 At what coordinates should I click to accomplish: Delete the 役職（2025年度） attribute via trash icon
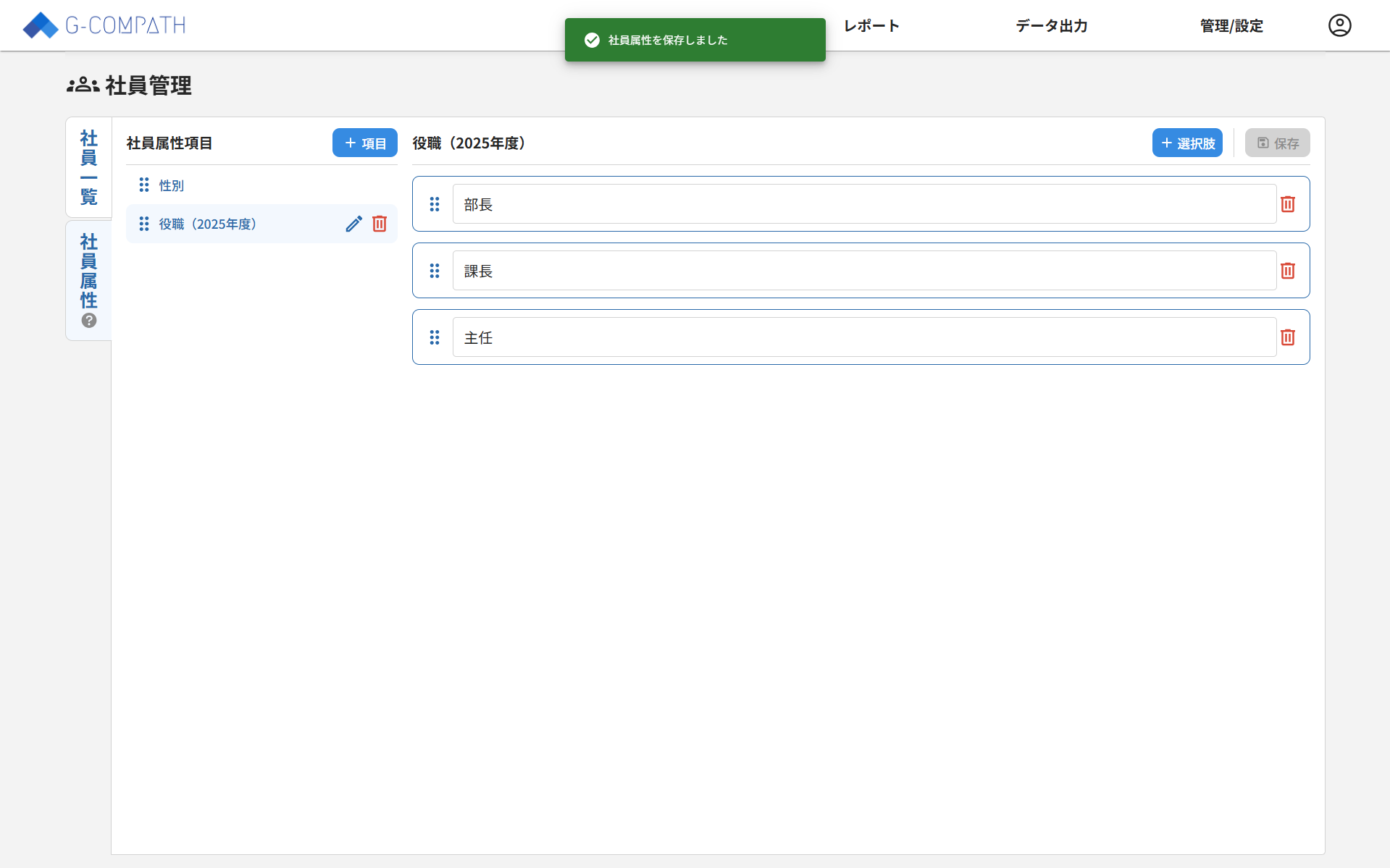coord(380,224)
